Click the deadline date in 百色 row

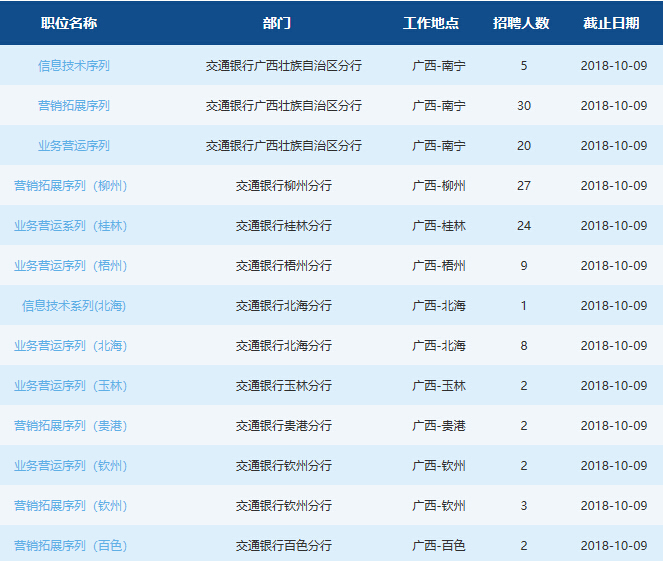[x=614, y=545]
